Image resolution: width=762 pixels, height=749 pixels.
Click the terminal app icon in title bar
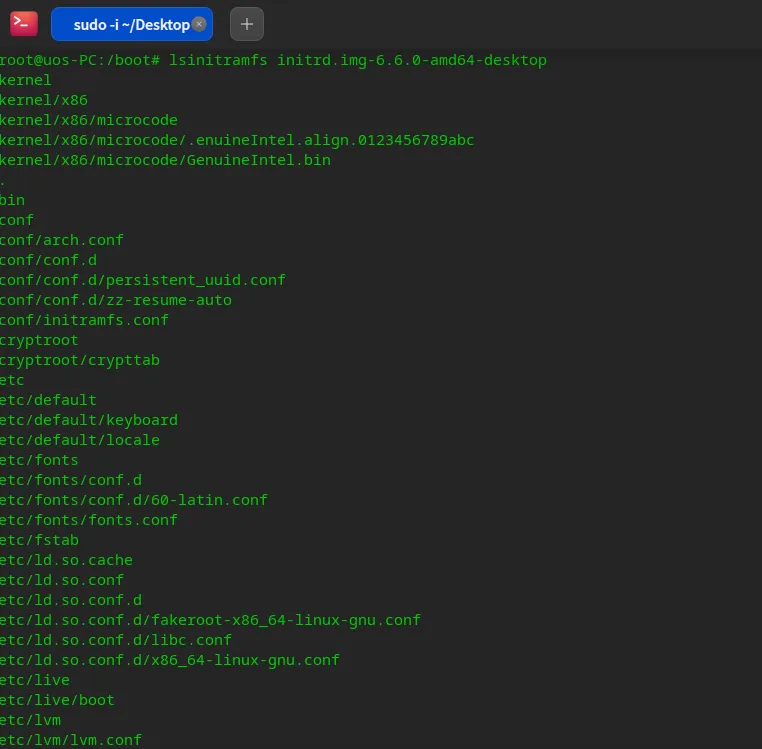click(24, 24)
